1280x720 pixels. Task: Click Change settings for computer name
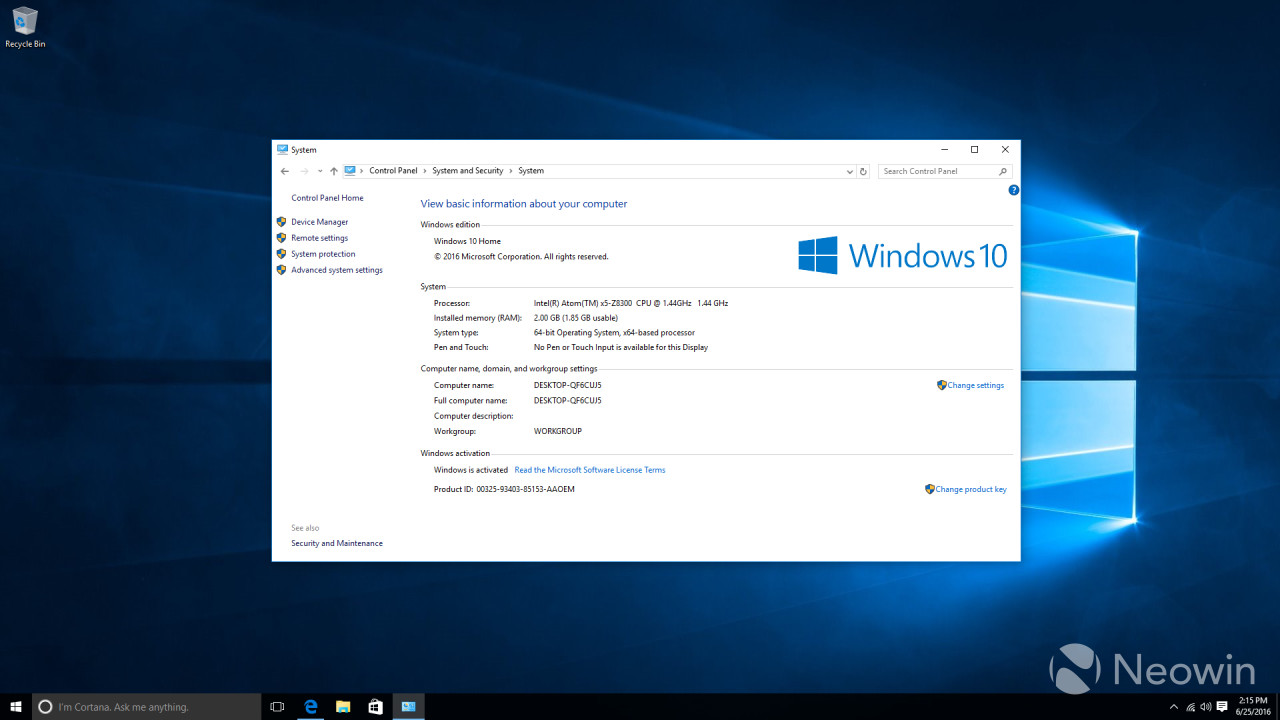(x=976, y=385)
